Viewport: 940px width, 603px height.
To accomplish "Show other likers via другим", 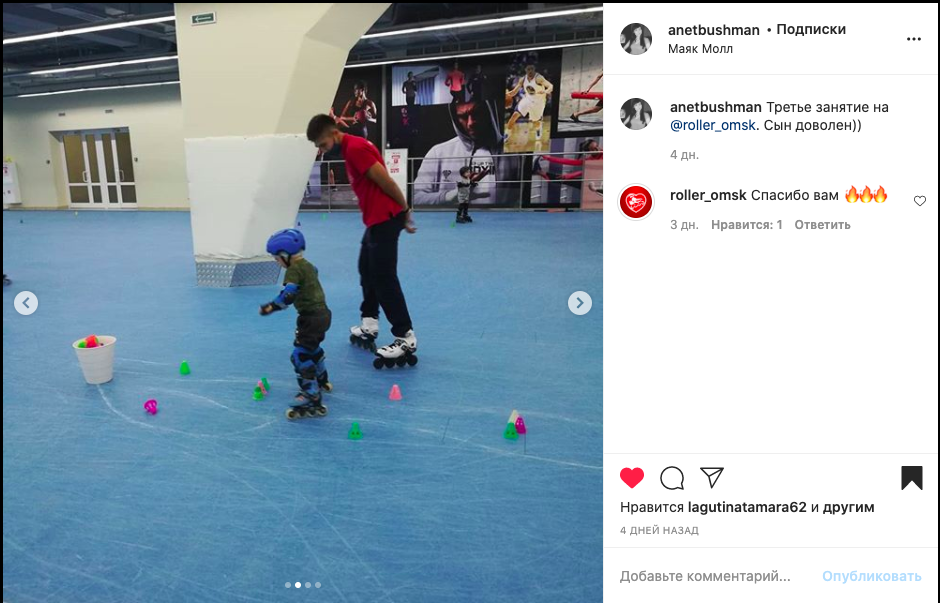I will [x=848, y=507].
